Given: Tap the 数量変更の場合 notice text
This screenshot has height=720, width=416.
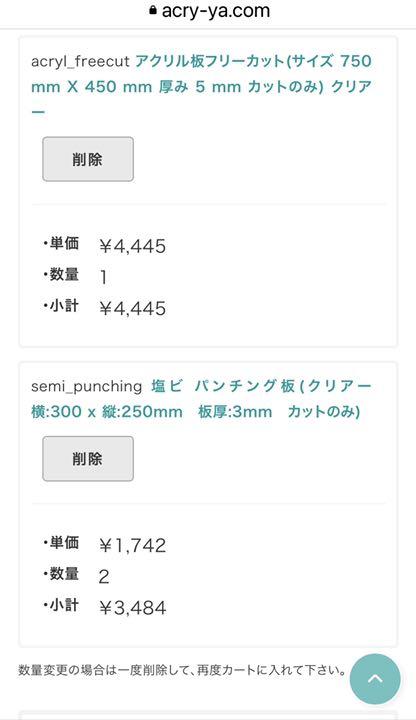Looking at the screenshot, I should coord(182,670).
